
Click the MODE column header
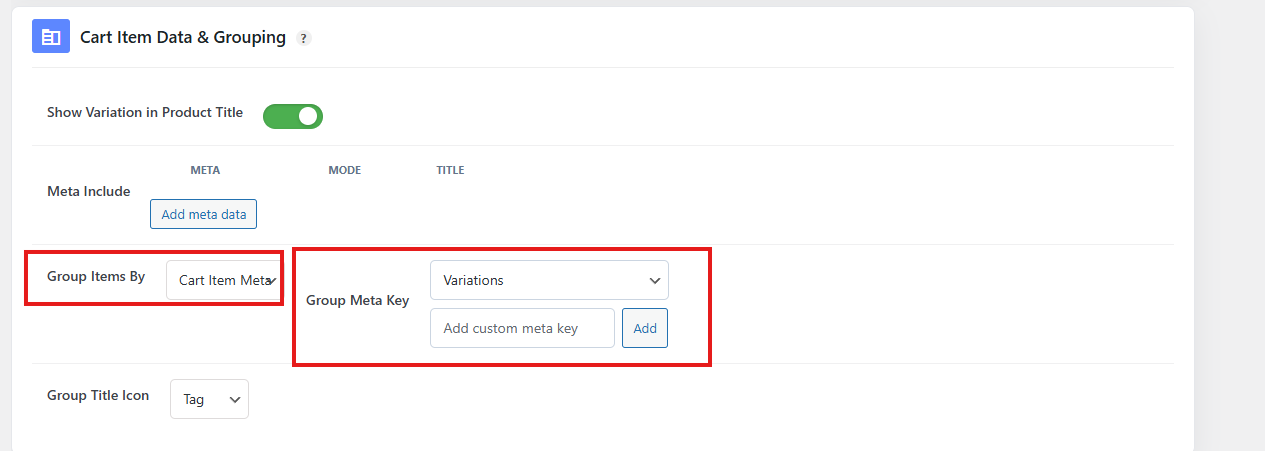point(345,170)
